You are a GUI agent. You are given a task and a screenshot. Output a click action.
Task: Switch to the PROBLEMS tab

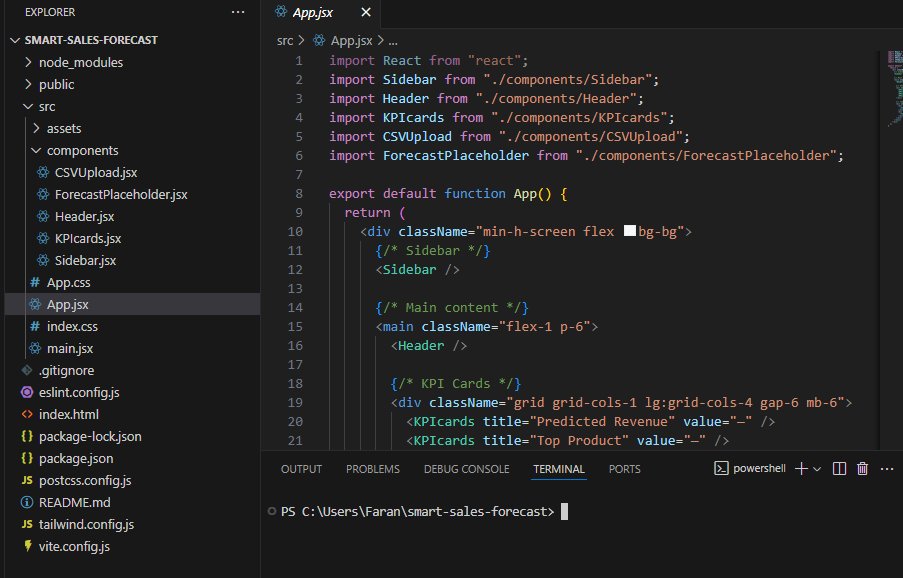click(372, 468)
